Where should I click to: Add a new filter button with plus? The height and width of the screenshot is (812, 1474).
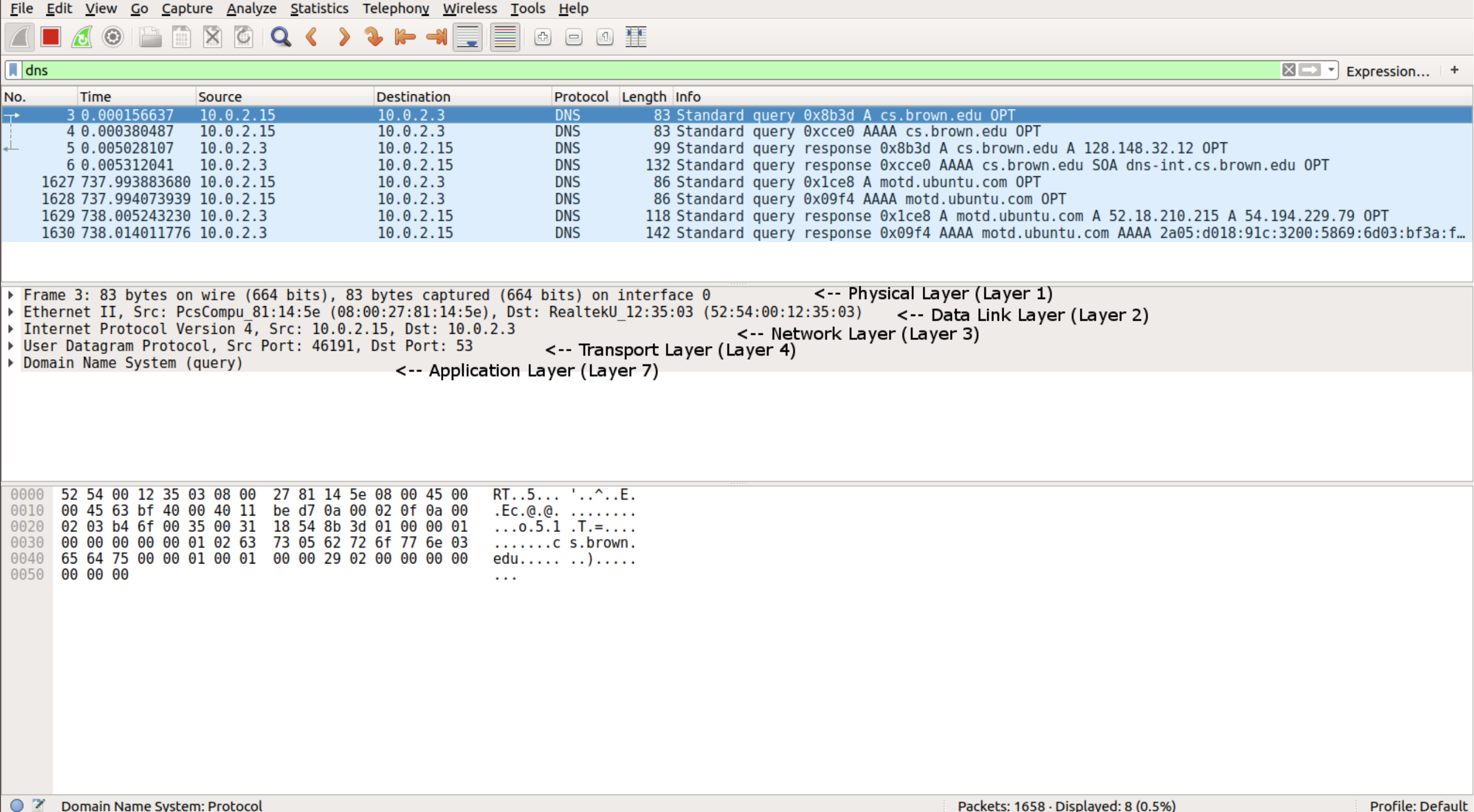coord(1454,70)
